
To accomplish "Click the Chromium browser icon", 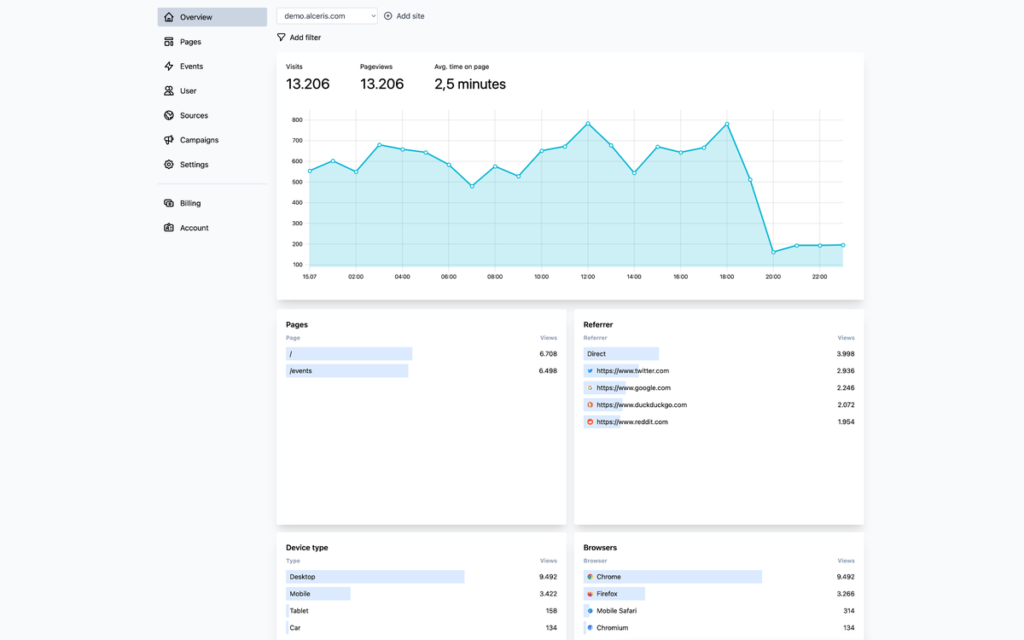I will pos(590,628).
